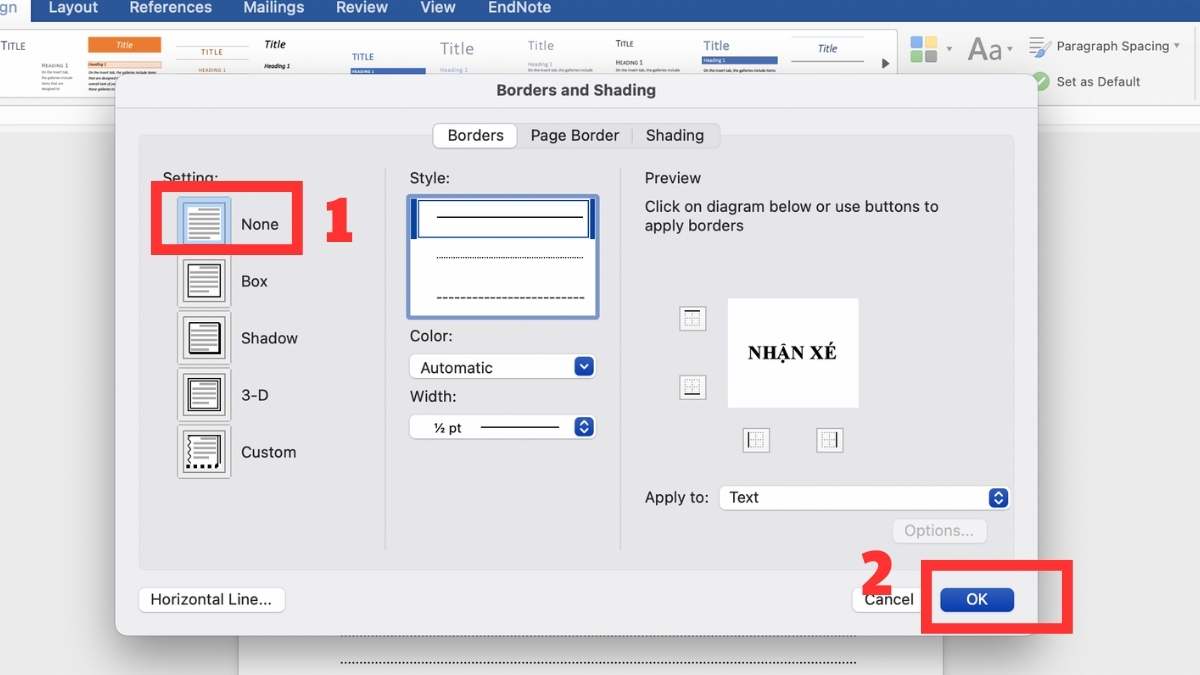1200x675 pixels.
Task: Select the 3-D border setting icon
Action: click(204, 395)
